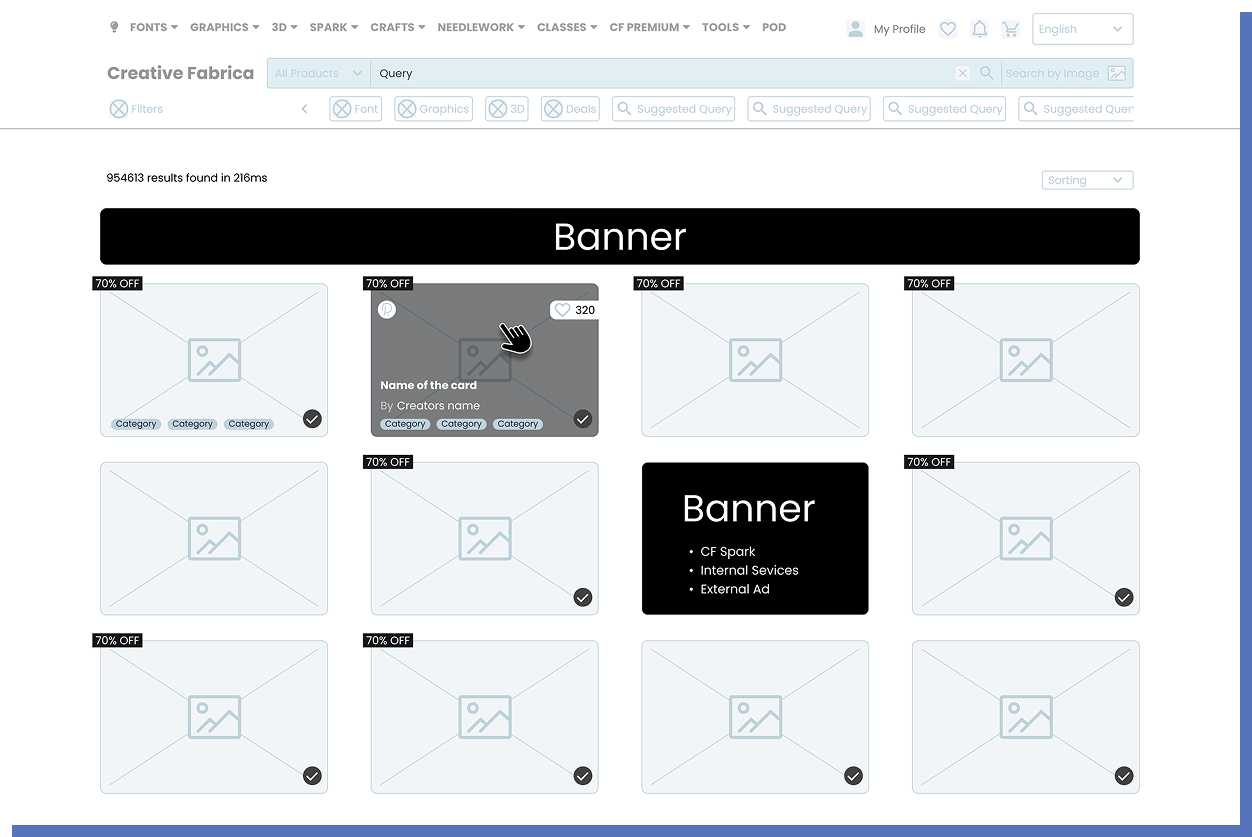Open the favorites heart icon in the header

click(948, 28)
